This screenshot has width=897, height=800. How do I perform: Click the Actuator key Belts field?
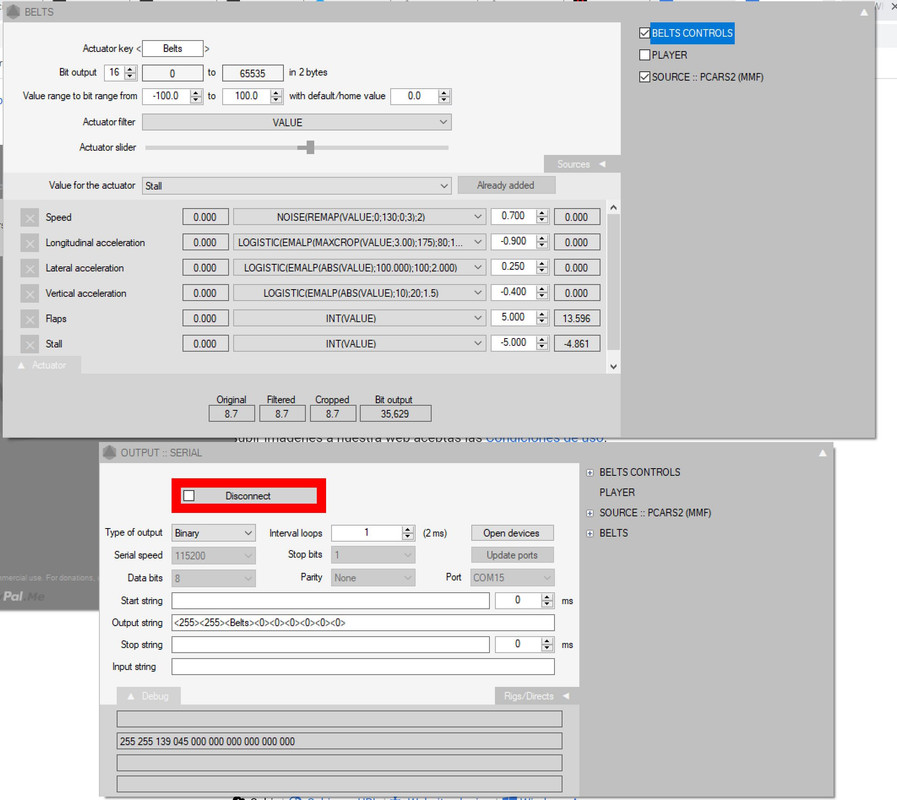tap(173, 49)
